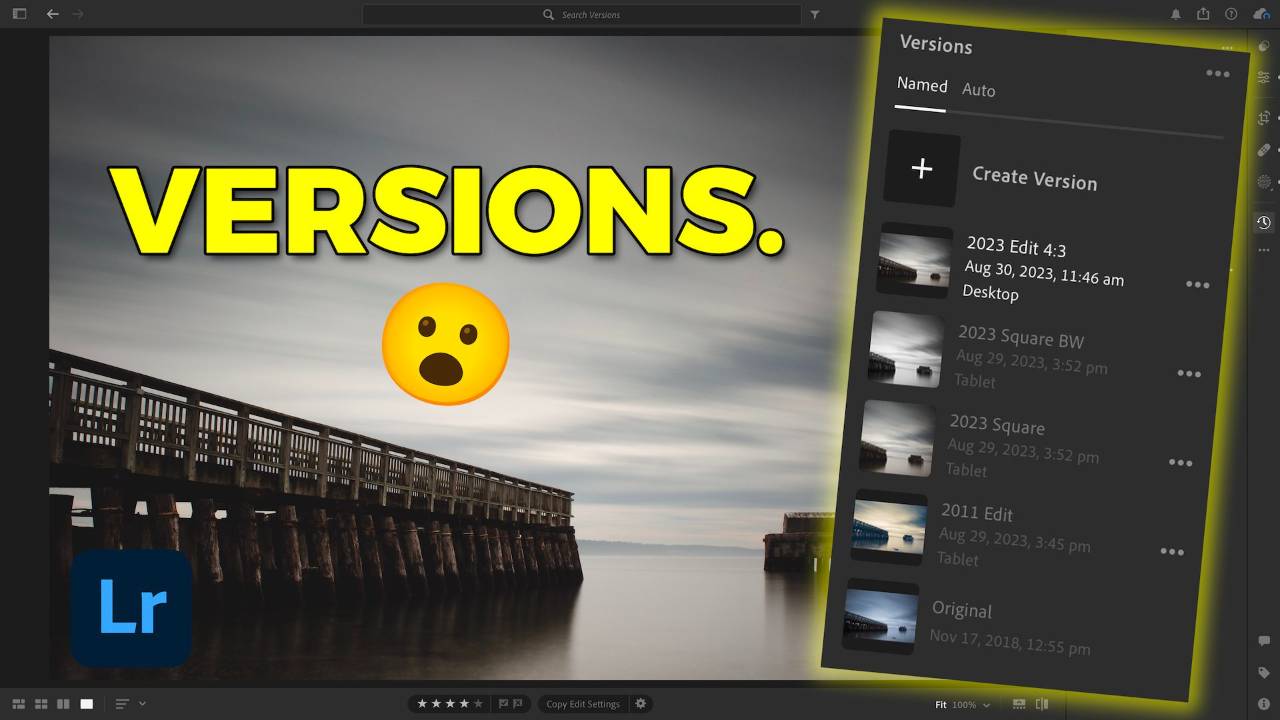Select the Named tab in Versions panel
Screen dimensions: 1280x720
click(920, 85)
